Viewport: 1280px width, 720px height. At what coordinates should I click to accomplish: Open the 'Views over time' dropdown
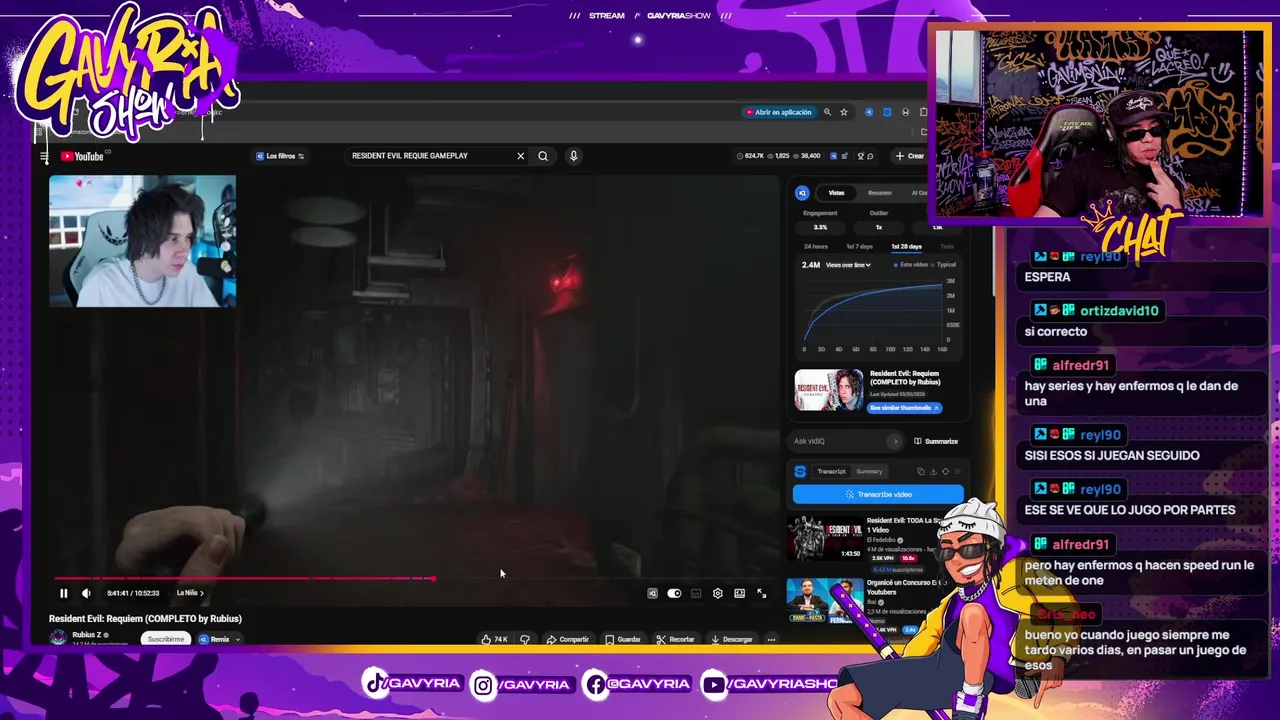pyautogui.click(x=848, y=265)
